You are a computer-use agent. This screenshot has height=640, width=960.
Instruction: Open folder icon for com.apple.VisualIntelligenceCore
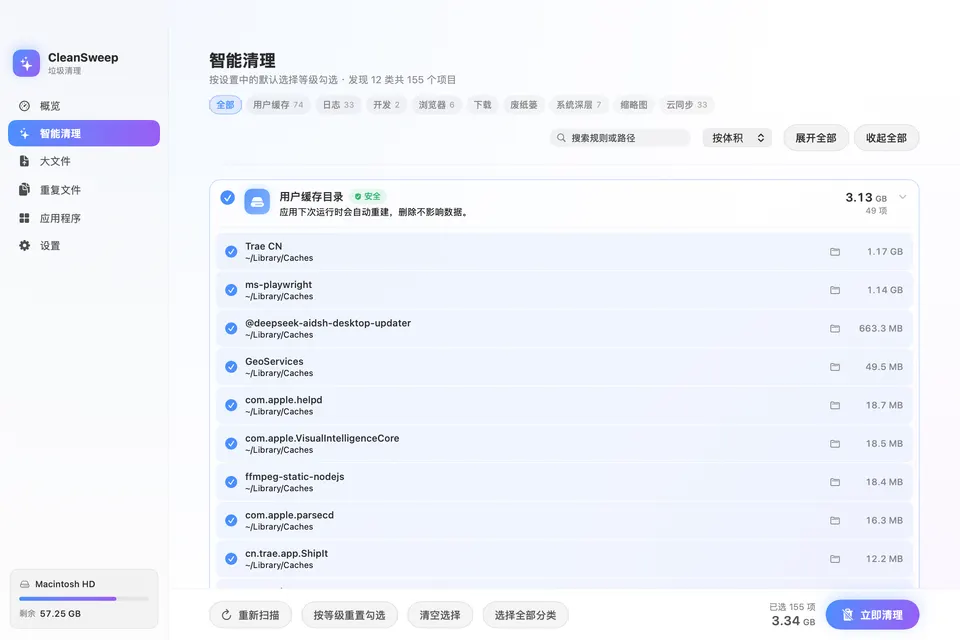(x=834, y=444)
